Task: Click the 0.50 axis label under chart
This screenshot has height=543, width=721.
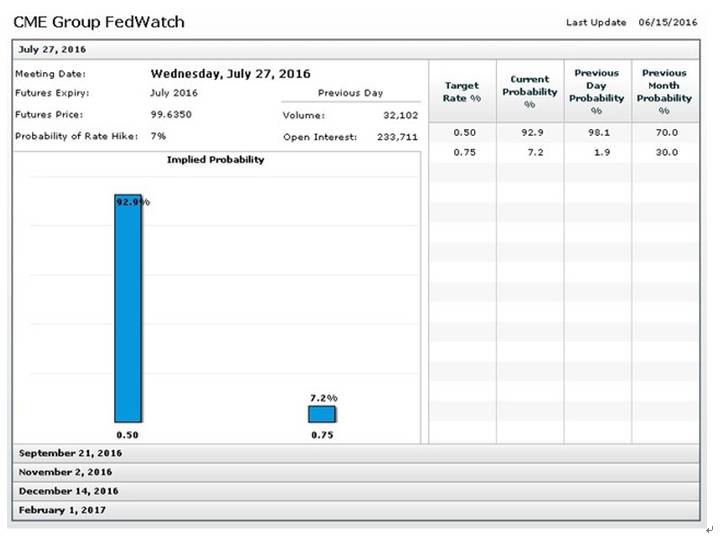Action: coord(127,435)
